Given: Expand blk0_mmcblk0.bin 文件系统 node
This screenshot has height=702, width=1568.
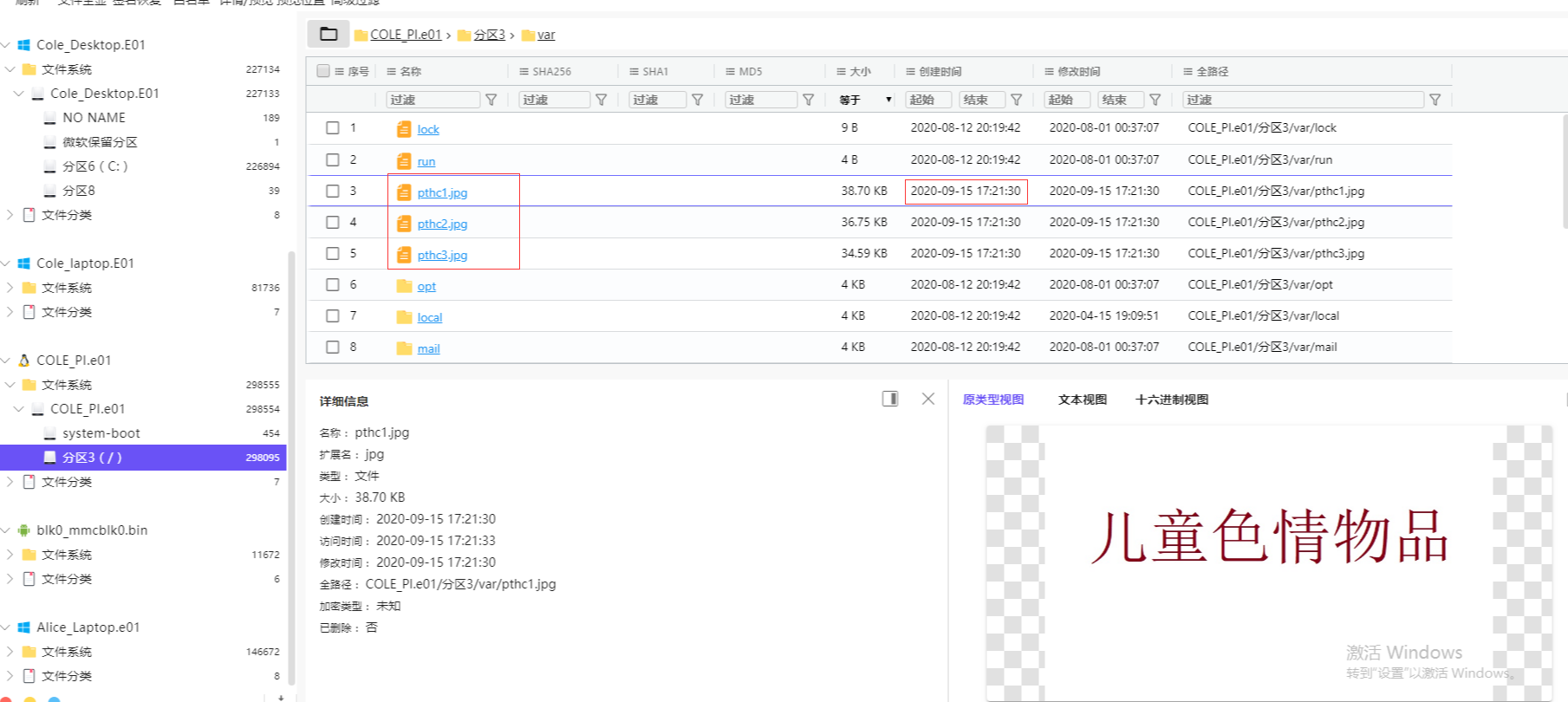Looking at the screenshot, I should click(10, 554).
